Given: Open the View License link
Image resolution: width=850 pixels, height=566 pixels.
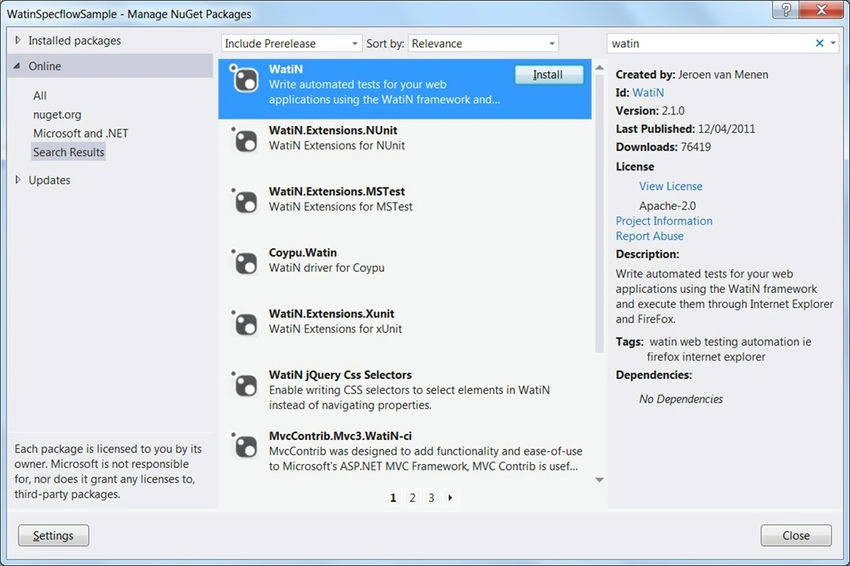Looking at the screenshot, I should click(x=671, y=186).
